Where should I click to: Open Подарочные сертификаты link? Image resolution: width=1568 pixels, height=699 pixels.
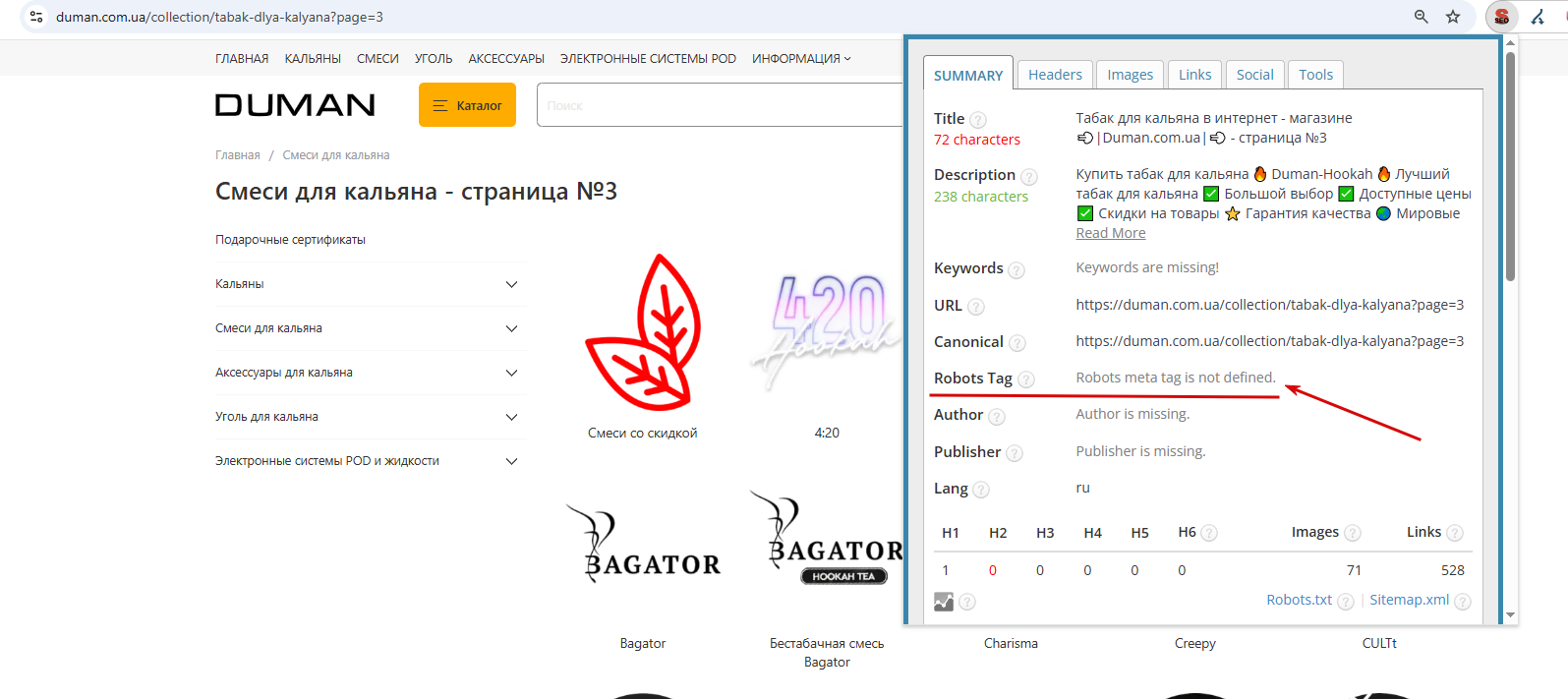click(290, 240)
